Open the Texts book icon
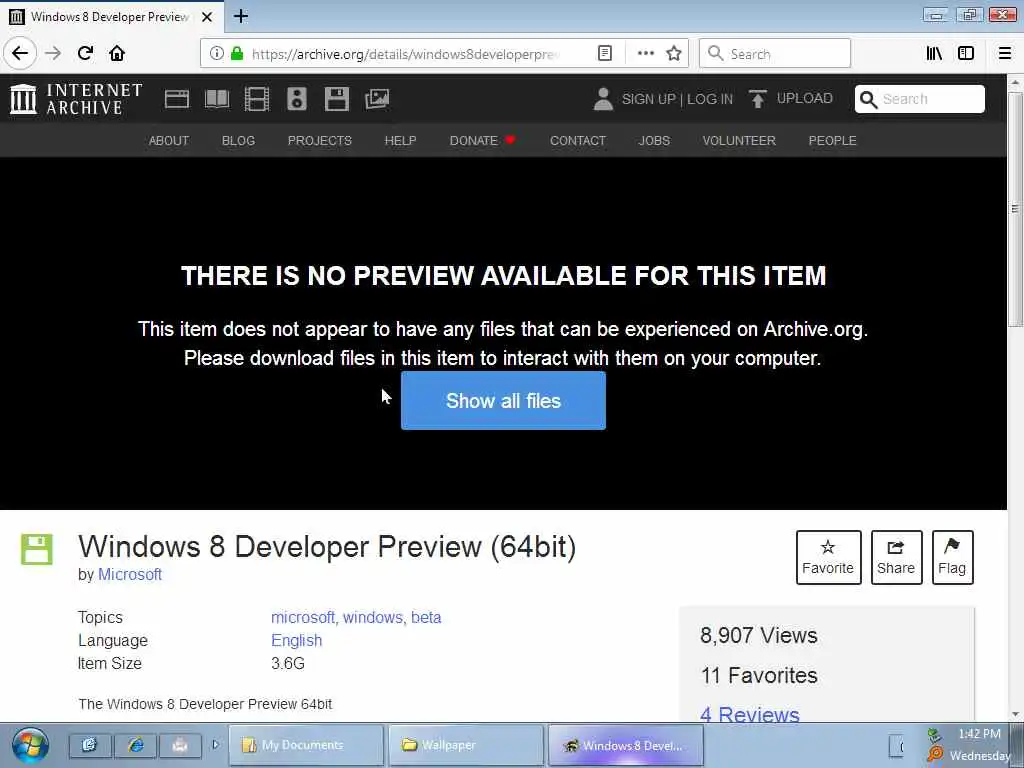The height and width of the screenshot is (768, 1024). point(217,99)
